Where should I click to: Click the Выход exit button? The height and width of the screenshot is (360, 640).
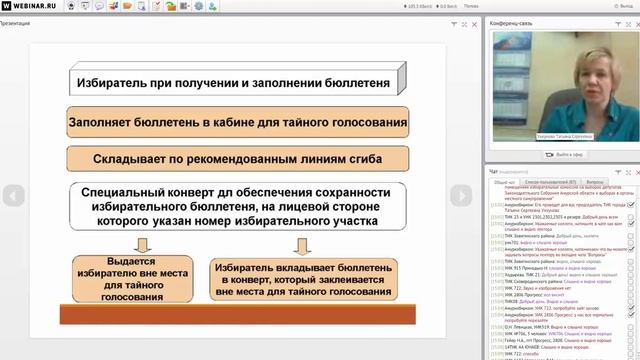(624, 6)
